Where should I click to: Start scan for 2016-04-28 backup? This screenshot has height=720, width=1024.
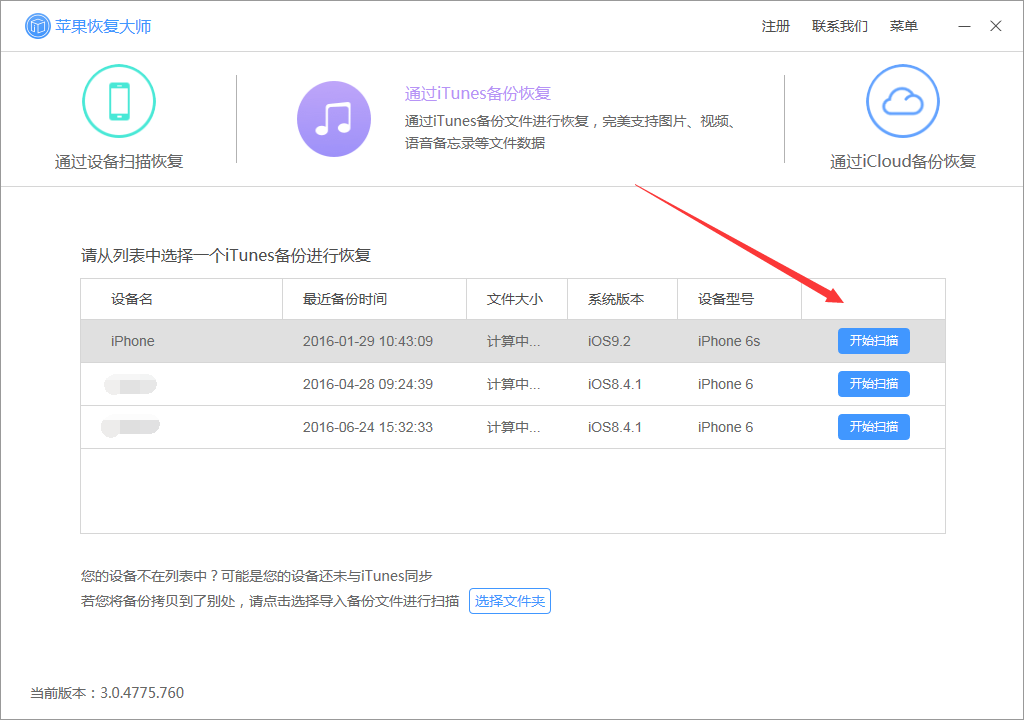pyautogui.click(x=874, y=384)
